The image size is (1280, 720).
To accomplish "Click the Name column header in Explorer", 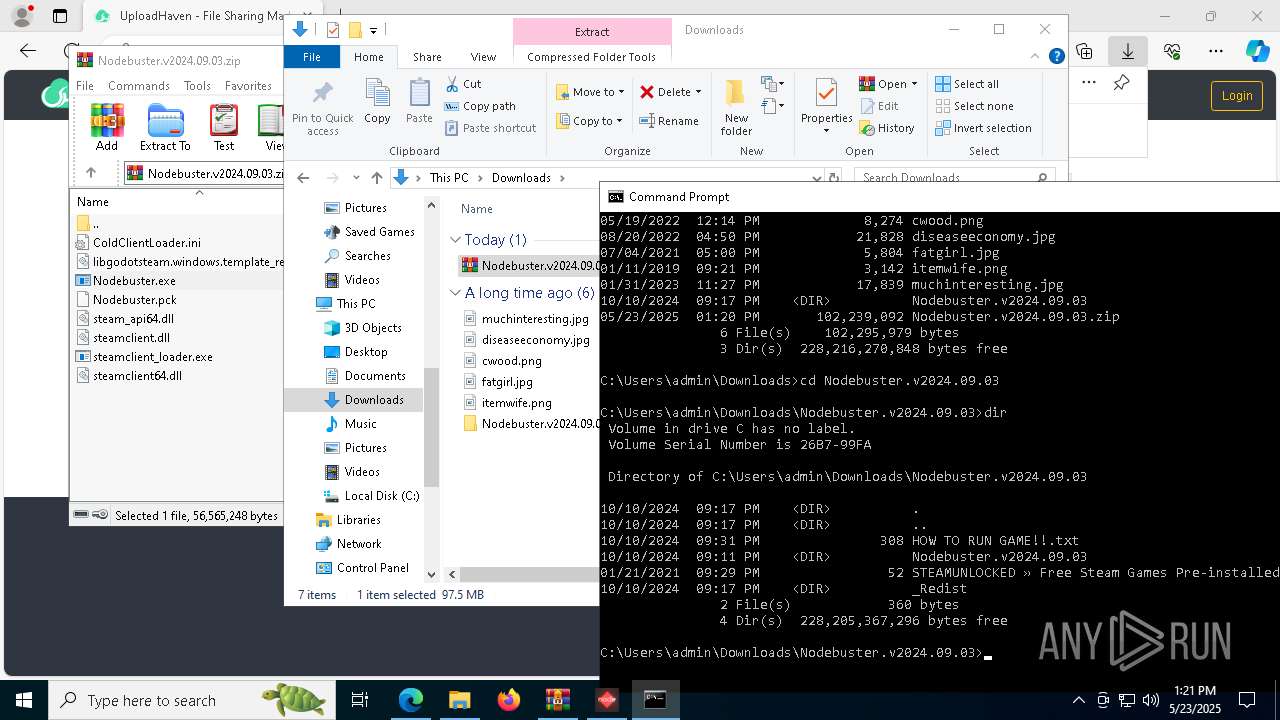I will [477, 209].
